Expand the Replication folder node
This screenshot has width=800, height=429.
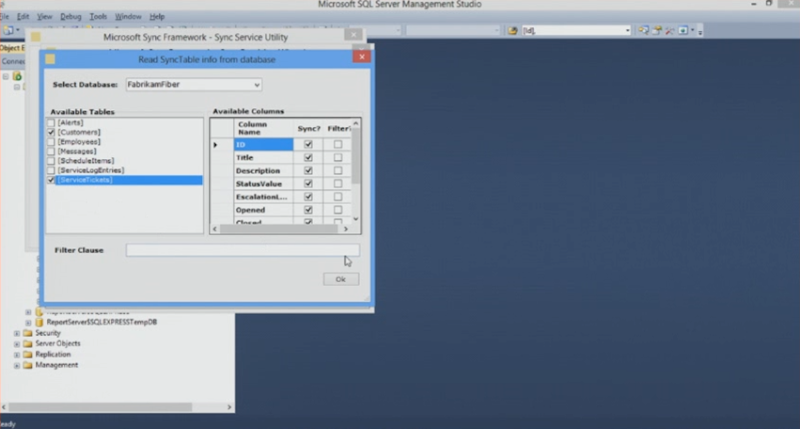(17, 355)
